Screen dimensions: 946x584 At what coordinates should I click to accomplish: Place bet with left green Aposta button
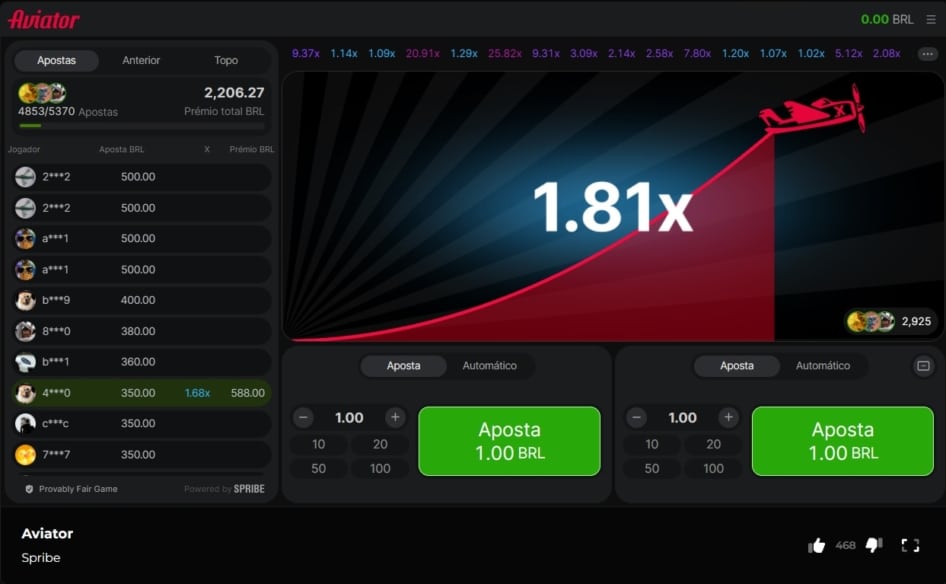(509, 441)
